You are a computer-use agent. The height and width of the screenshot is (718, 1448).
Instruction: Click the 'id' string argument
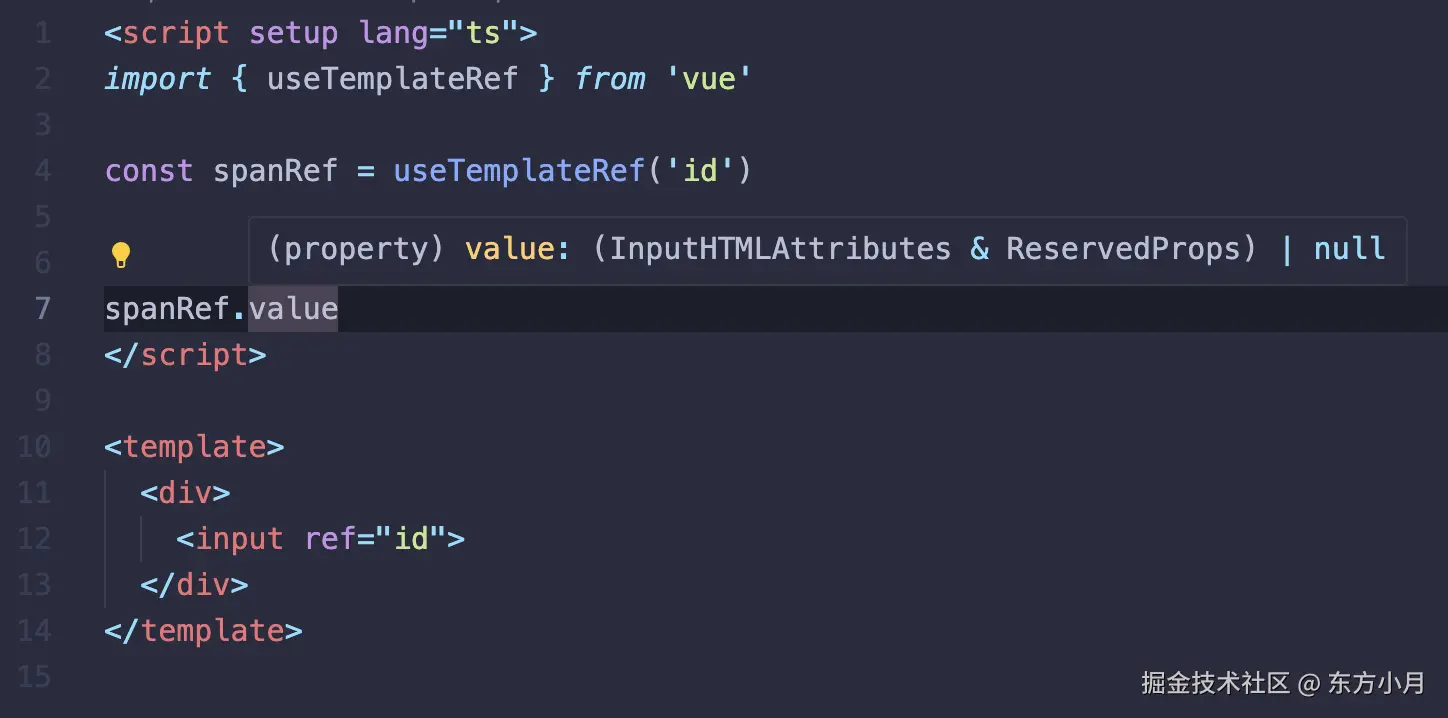700,171
